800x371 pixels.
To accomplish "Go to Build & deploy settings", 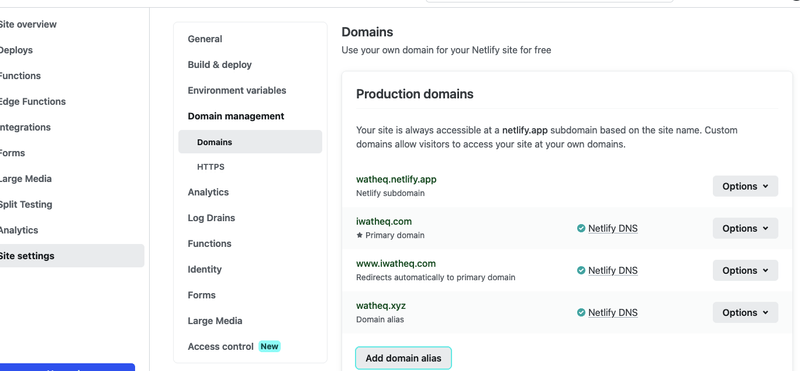I will (x=220, y=65).
